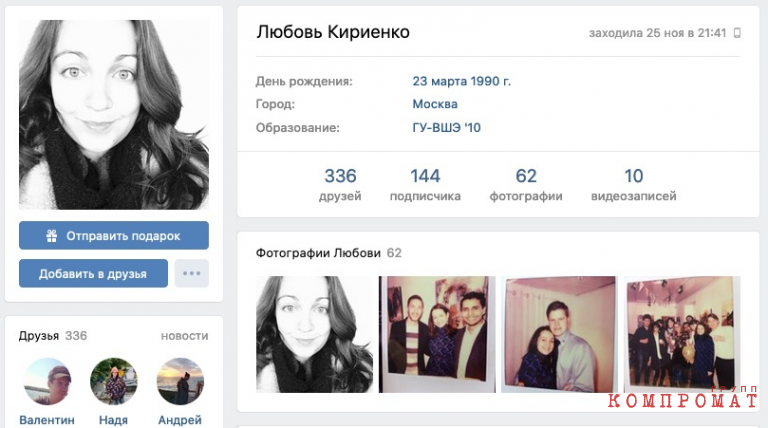
Task: Open Валентин's friend avatar
Action: (x=47, y=381)
